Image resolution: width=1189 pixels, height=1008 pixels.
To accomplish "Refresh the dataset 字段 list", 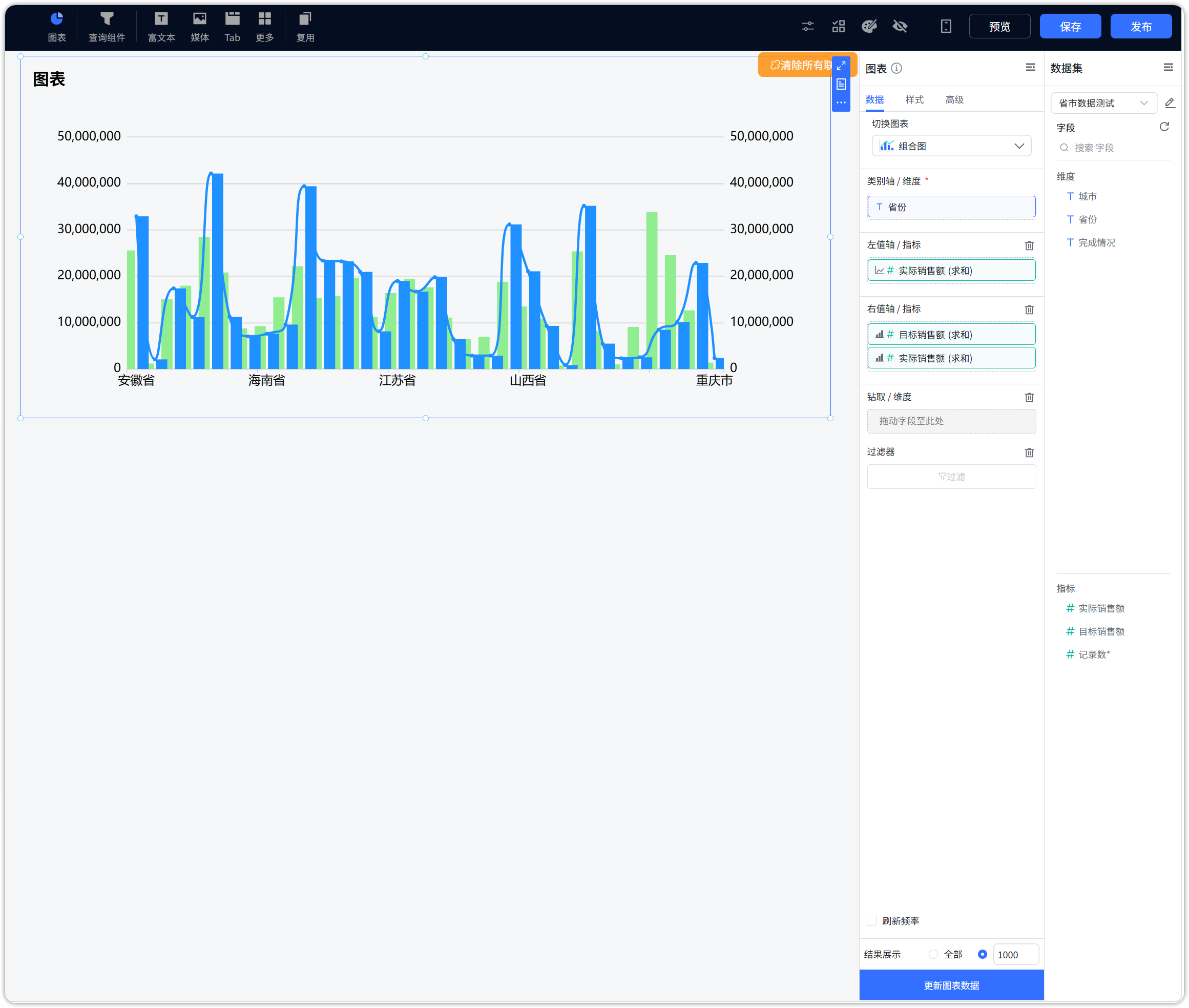I will pyautogui.click(x=1164, y=127).
